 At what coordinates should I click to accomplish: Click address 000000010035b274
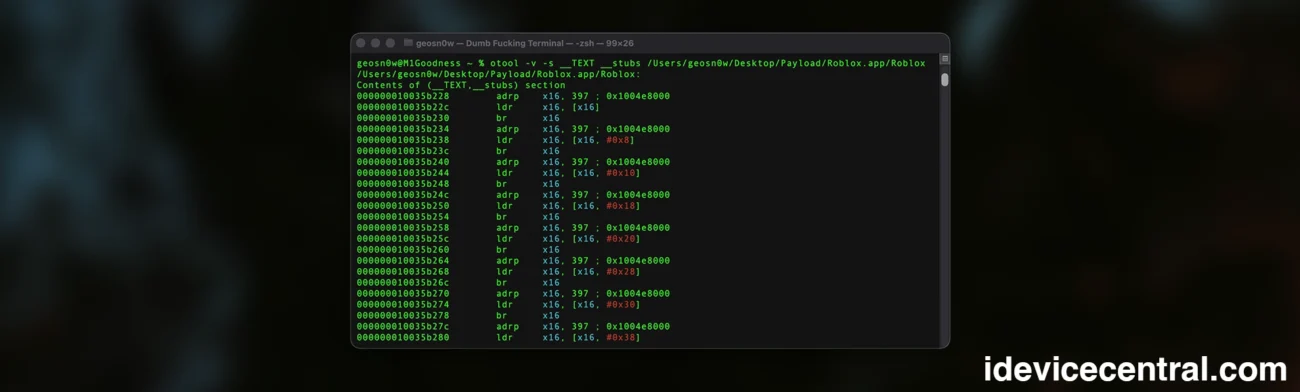pyautogui.click(x=403, y=305)
